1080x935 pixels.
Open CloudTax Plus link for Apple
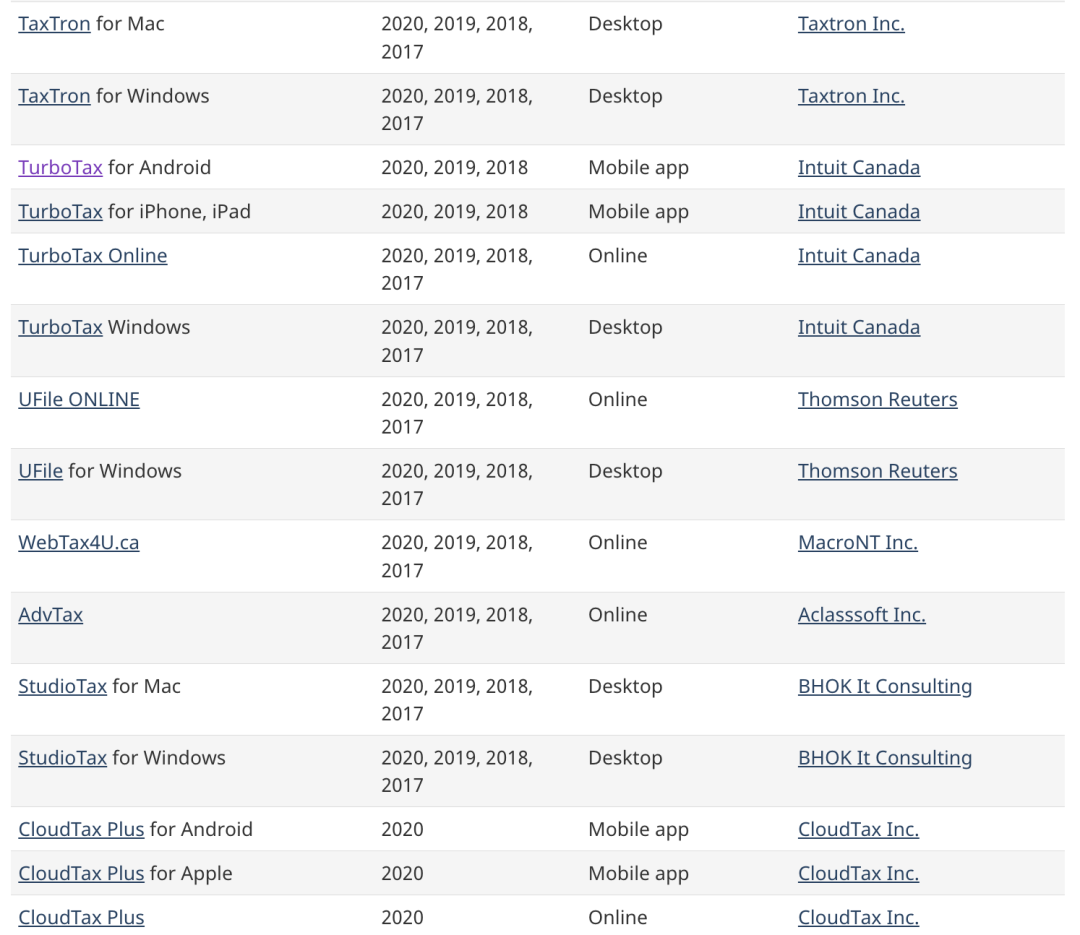tap(81, 874)
